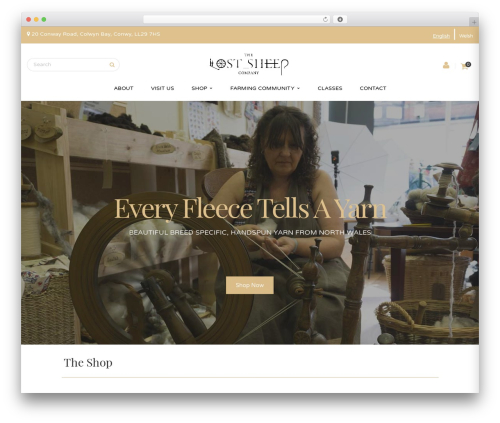Click the browser new tab plus button

coord(474,22)
